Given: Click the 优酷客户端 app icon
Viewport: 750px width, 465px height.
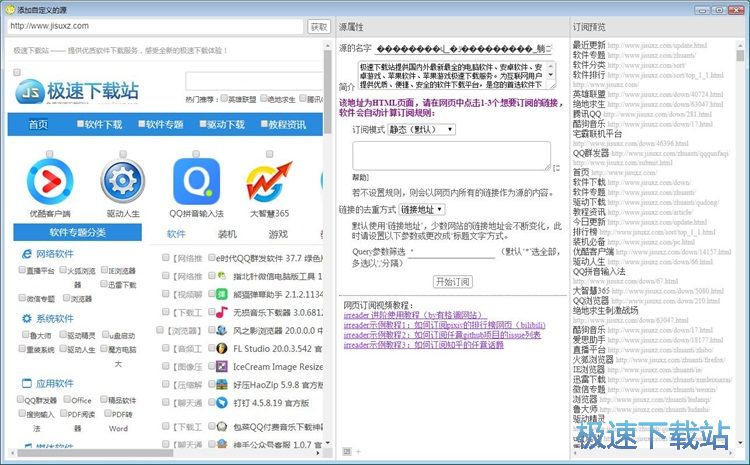Looking at the screenshot, I should (50, 182).
